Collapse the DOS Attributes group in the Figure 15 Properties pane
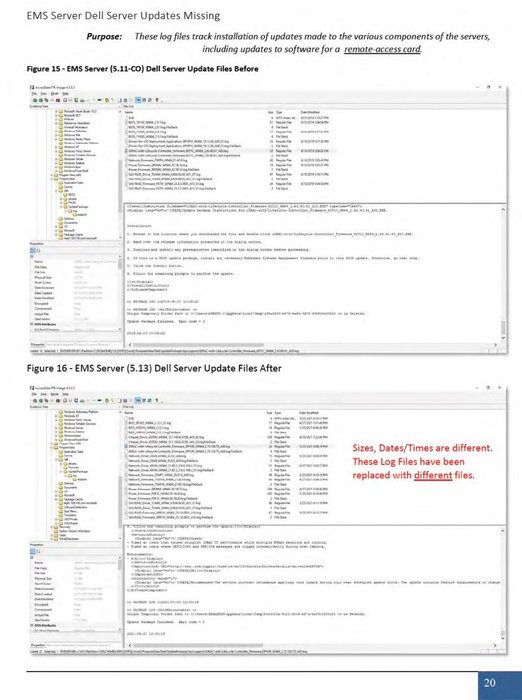The width and height of the screenshot is (522, 700). 32,324
